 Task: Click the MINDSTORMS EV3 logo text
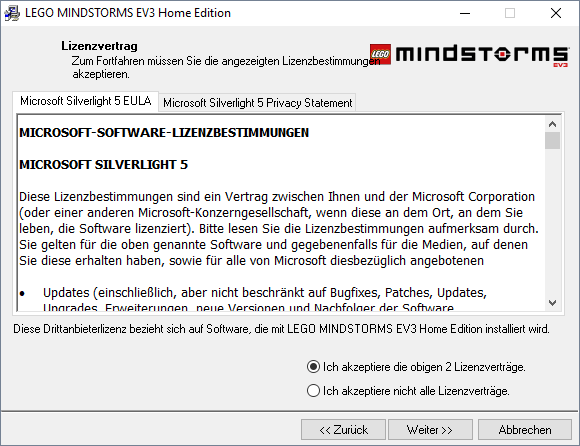482,55
